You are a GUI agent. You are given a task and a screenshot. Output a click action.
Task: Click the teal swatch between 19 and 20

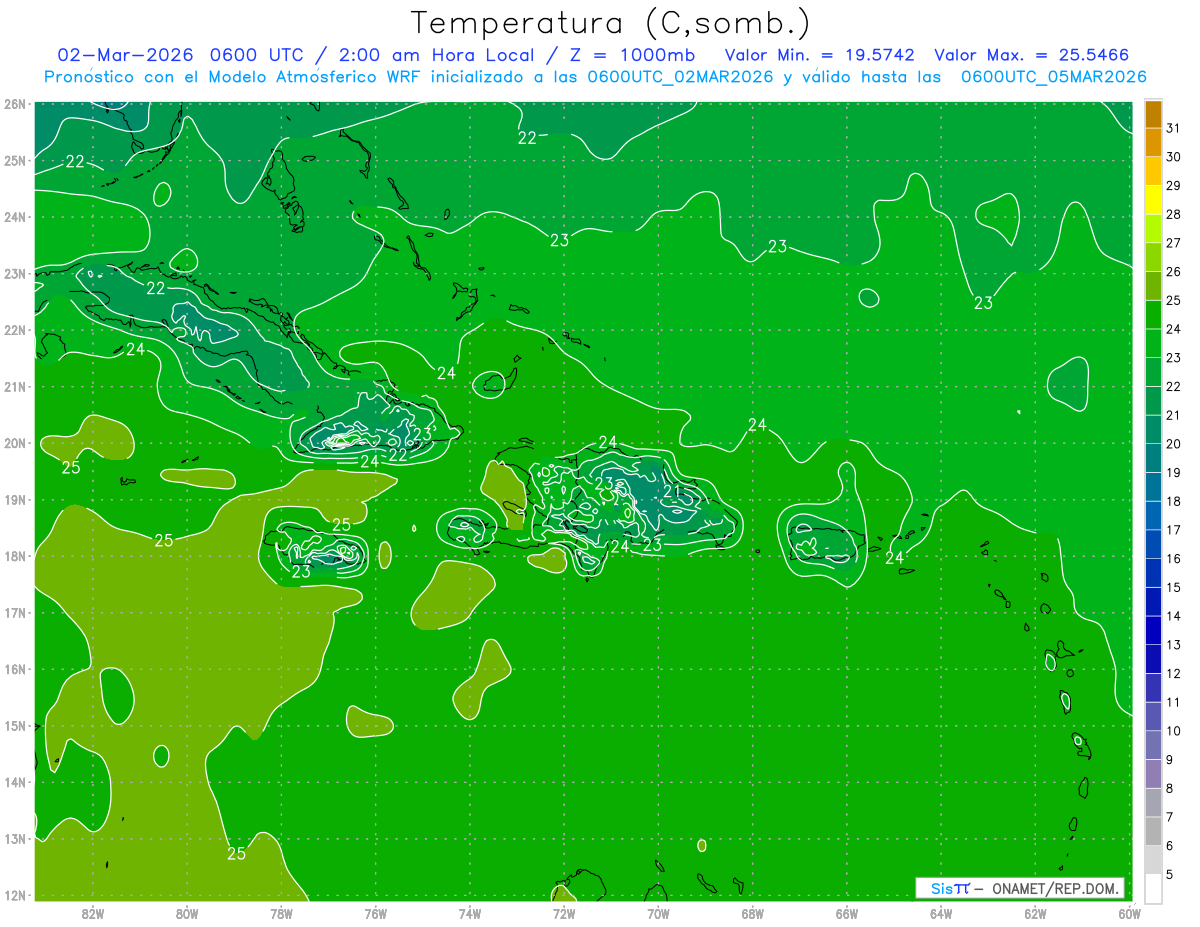(x=1153, y=459)
